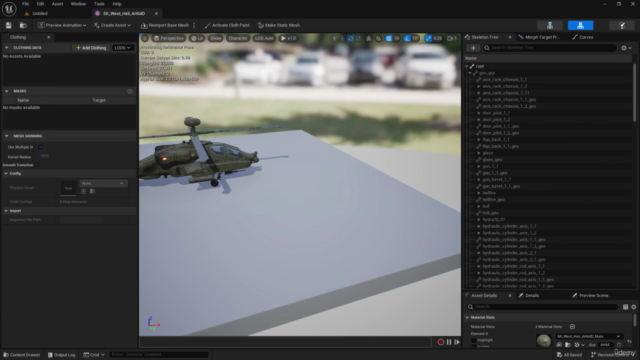Image resolution: width=640 pixels, height=360 pixels.
Task: Toggle scale snapping button in viewport
Action: tap(428, 38)
